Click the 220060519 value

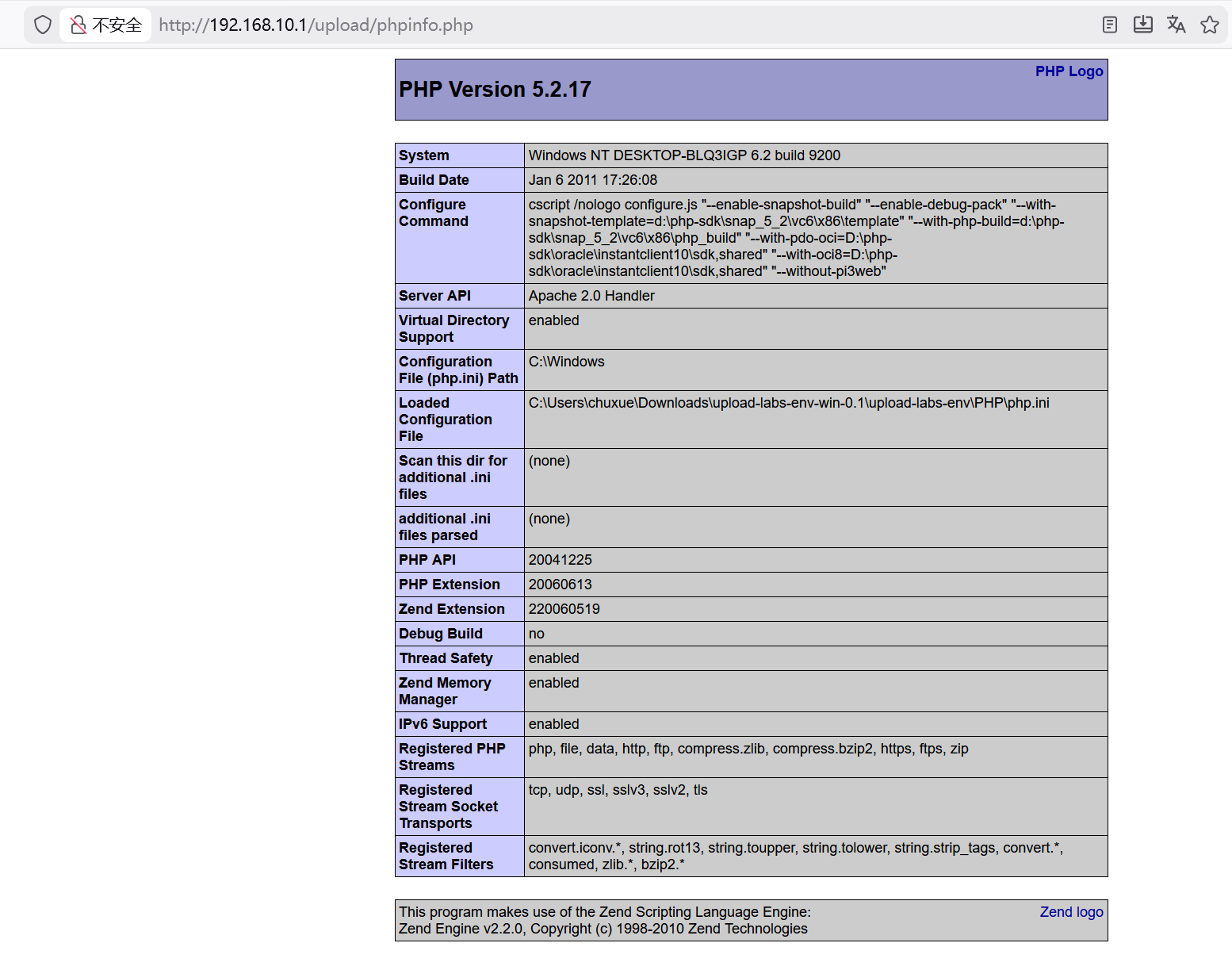coord(564,609)
